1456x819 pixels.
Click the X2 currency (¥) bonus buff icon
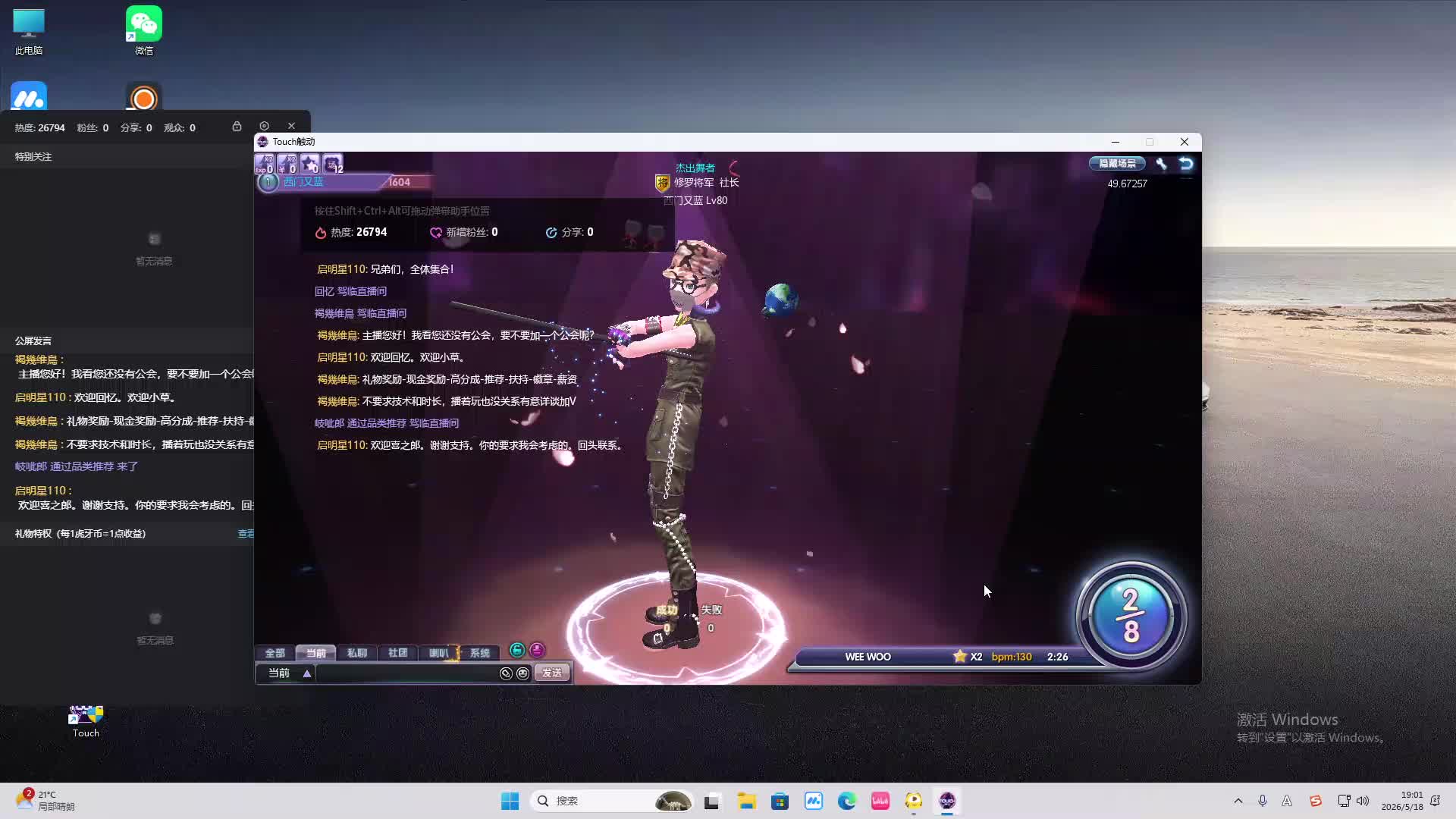tap(287, 163)
